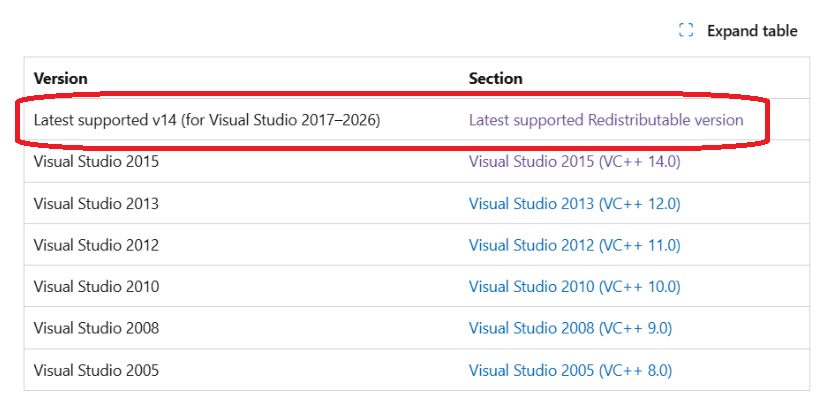The width and height of the screenshot is (832, 418).
Task: Select the 'Visual Studio 2013' version cell
Action: click(96, 203)
